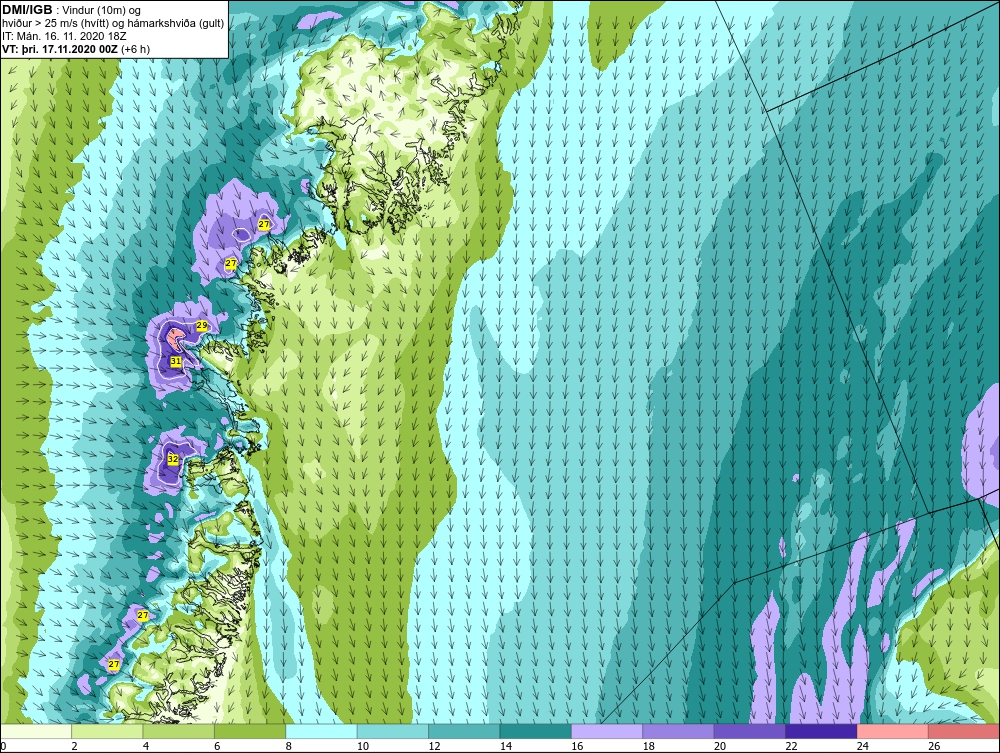Click the 'IT: Mán. 16. 11. 2020 18Z' line

point(64,36)
